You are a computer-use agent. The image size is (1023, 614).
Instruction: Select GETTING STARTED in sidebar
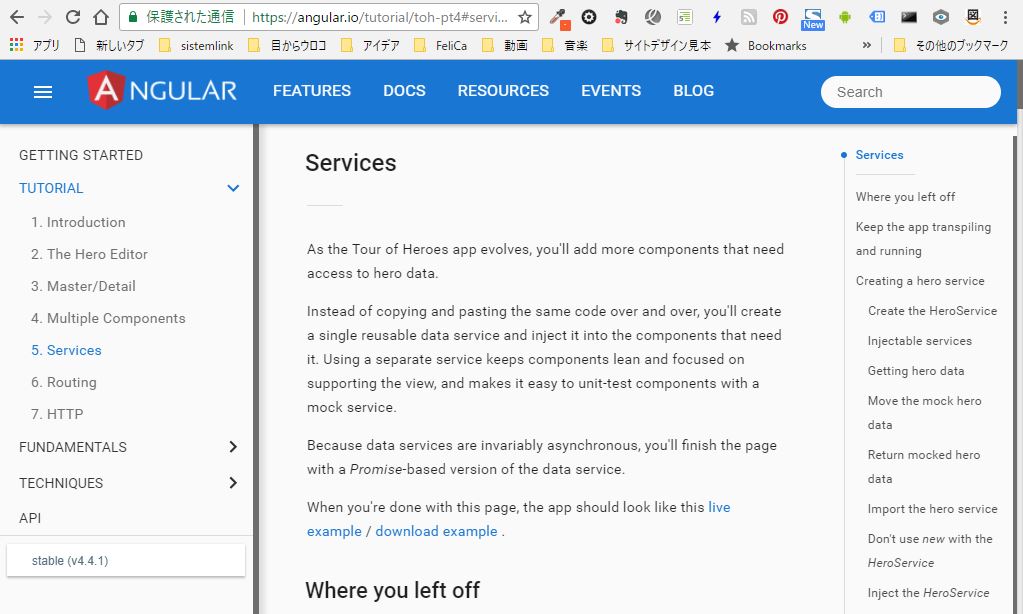[x=81, y=155]
